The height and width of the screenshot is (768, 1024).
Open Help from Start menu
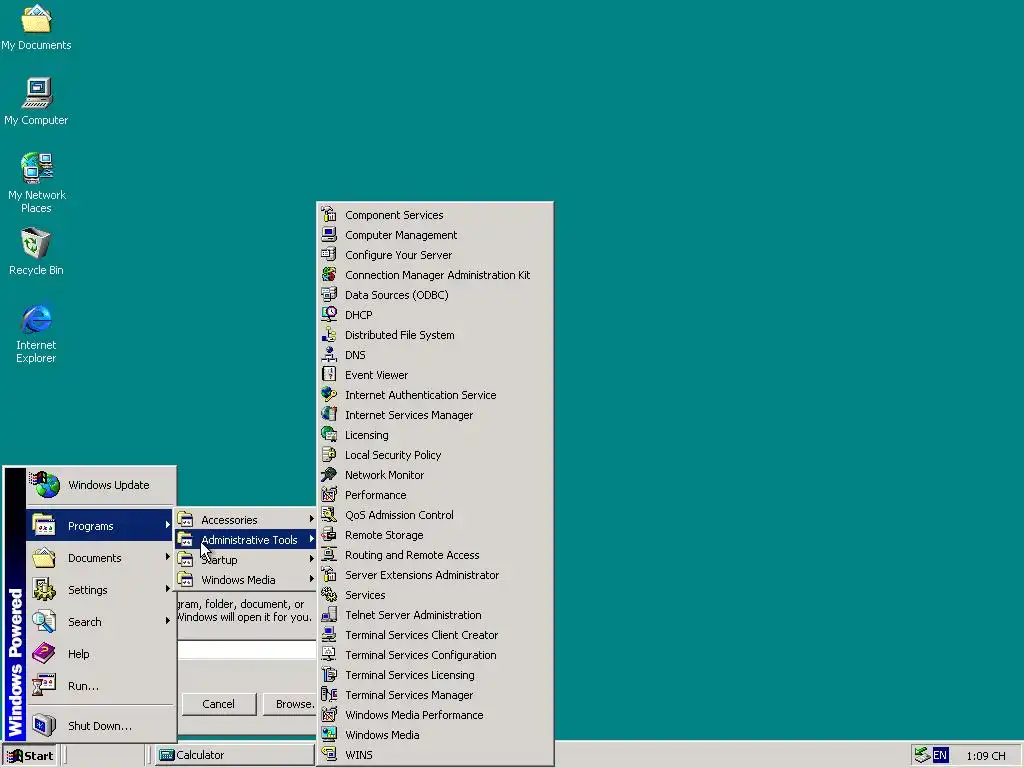100,654
